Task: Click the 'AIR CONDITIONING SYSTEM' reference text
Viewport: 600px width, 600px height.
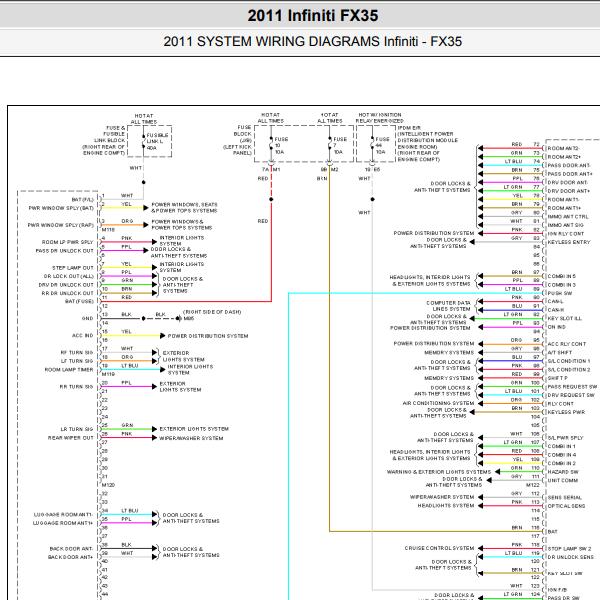Action: pyautogui.click(x=438, y=403)
